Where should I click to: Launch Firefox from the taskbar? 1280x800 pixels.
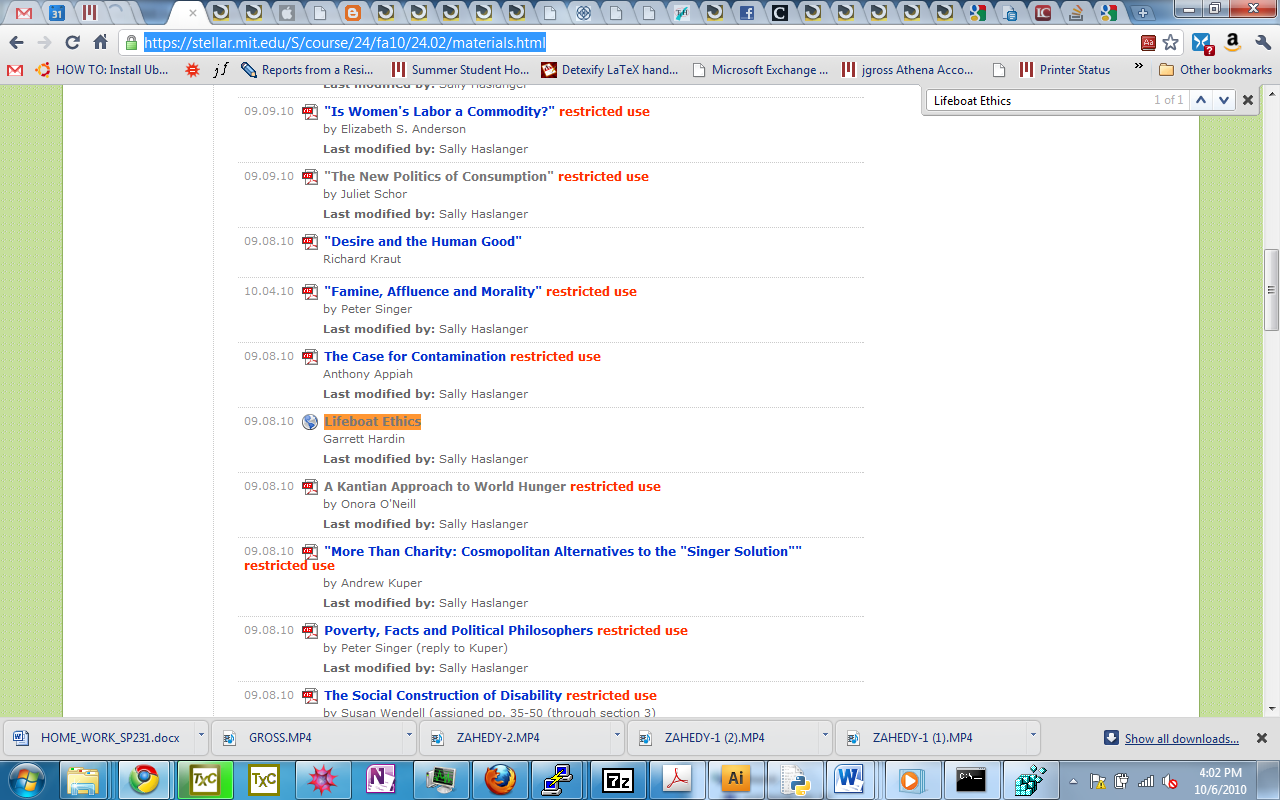(x=498, y=779)
